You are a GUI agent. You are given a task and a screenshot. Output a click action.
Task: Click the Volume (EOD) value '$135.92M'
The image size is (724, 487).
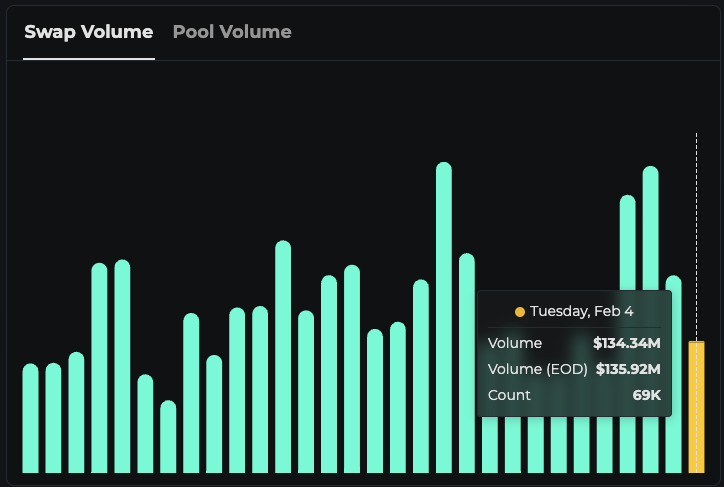click(628, 369)
